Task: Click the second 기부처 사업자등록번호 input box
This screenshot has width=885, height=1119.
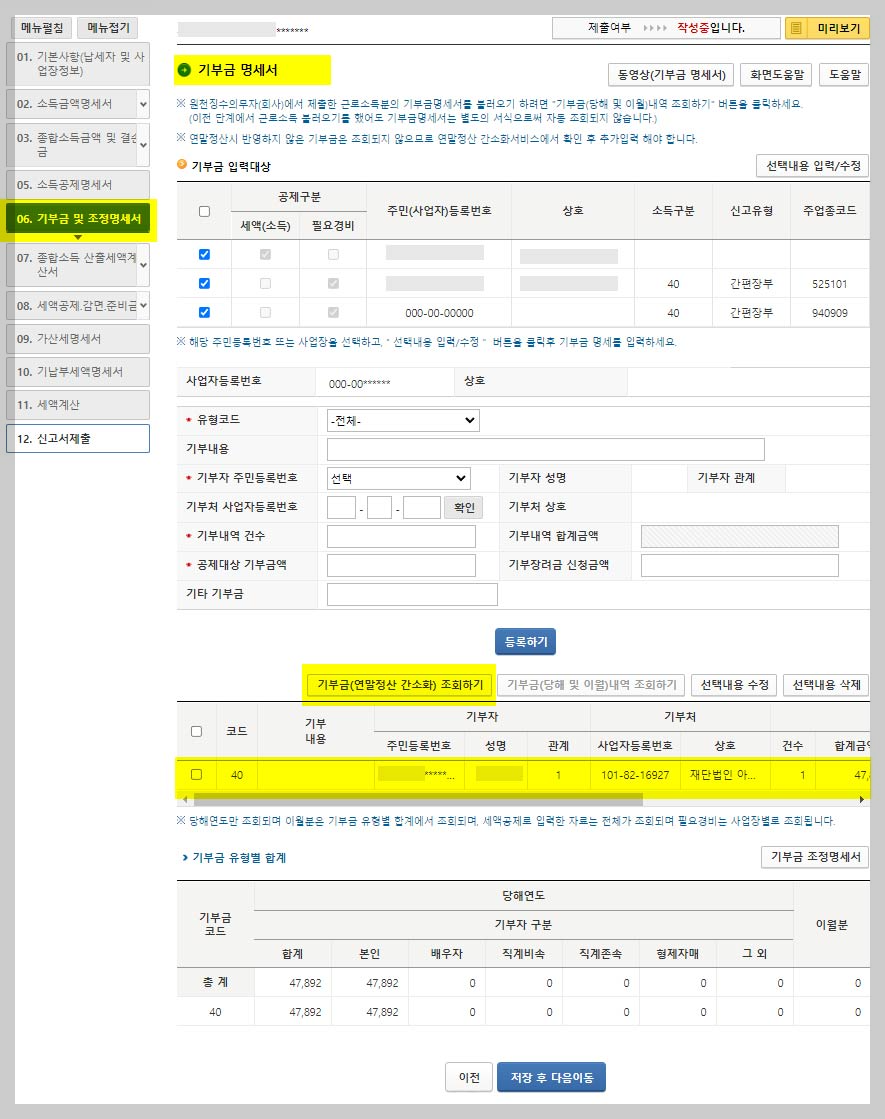Action: [379, 507]
